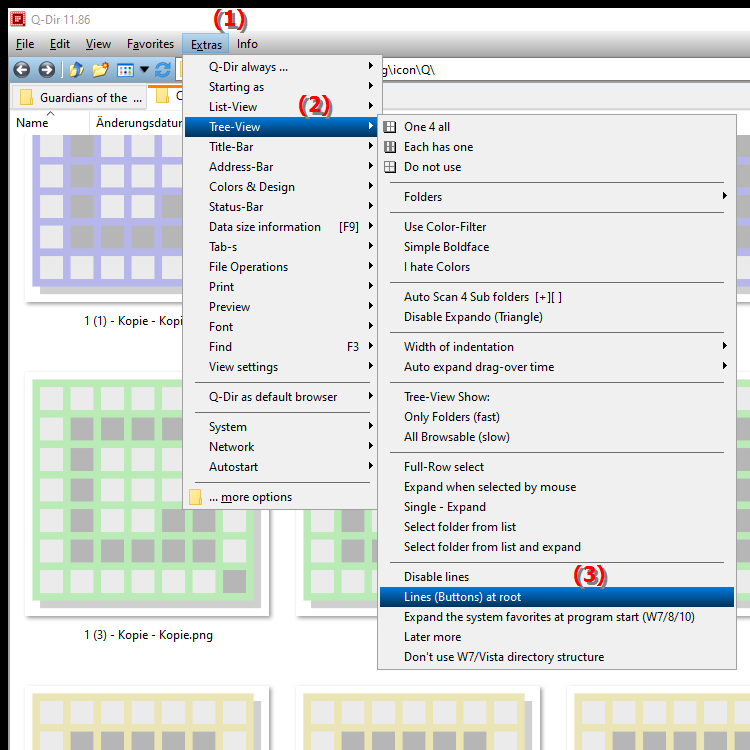Click Later more entry
This screenshot has width=750, height=750.
coord(557,637)
